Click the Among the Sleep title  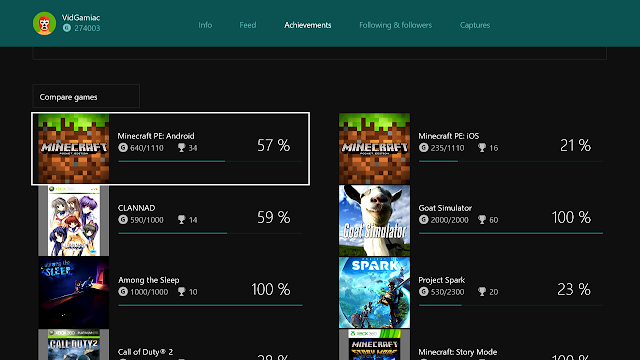click(x=149, y=280)
